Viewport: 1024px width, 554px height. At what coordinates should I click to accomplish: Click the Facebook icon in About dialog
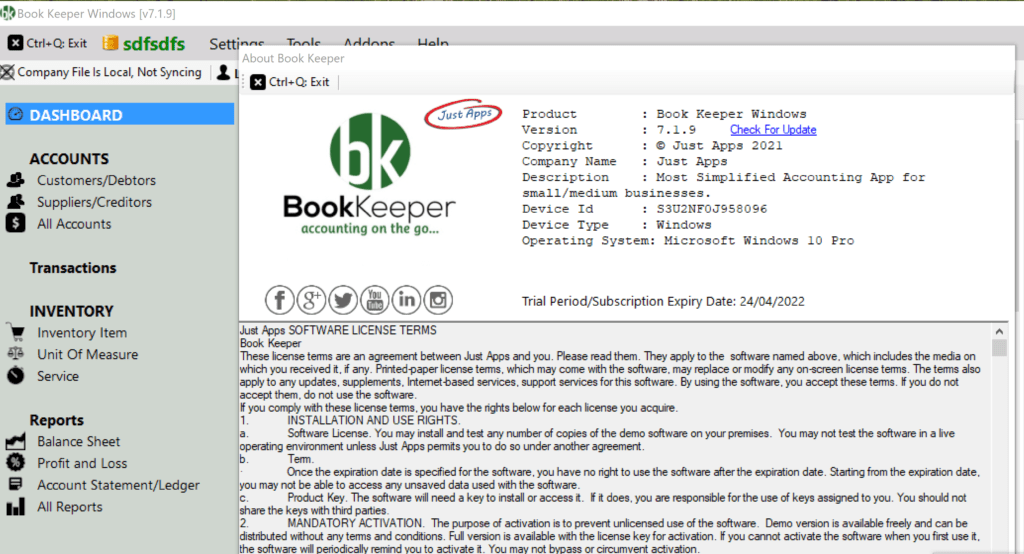(x=281, y=299)
